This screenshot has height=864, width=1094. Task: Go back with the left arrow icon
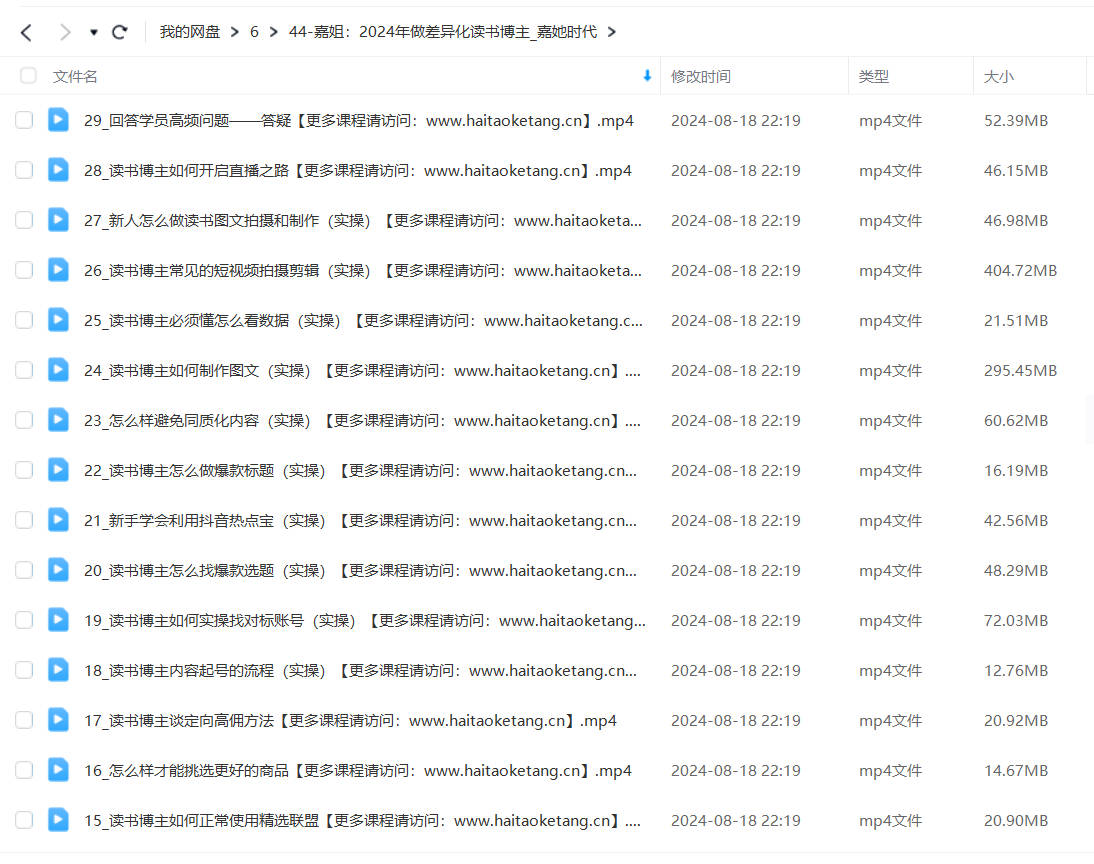pyautogui.click(x=27, y=32)
